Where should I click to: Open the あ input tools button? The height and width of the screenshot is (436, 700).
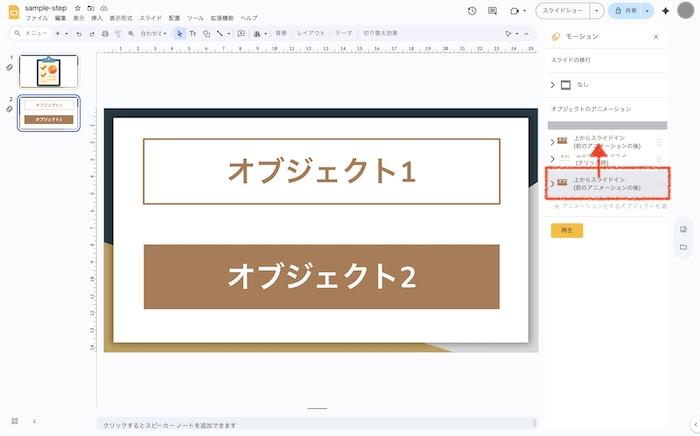(x=257, y=33)
